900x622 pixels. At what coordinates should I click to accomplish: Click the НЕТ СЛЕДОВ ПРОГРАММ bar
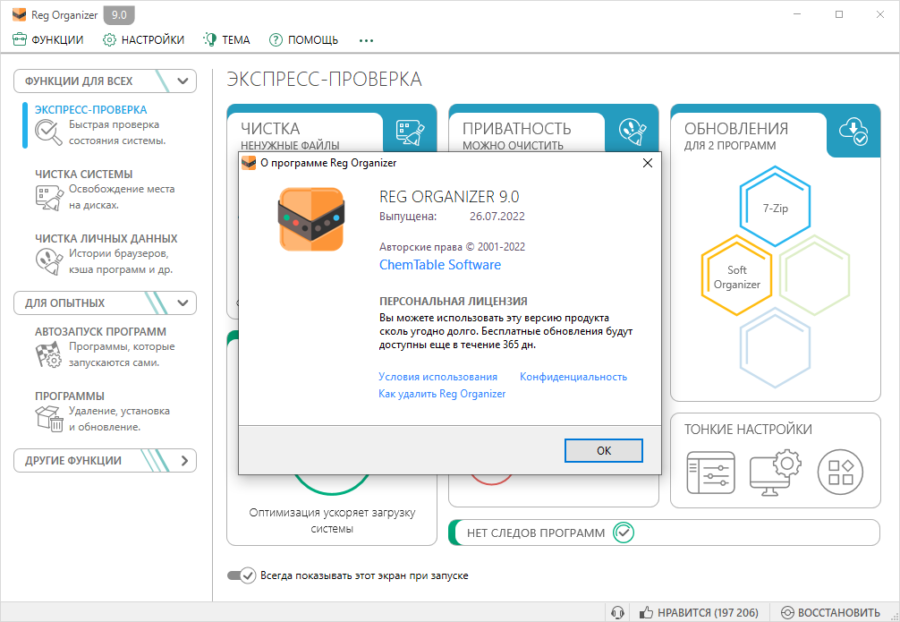coord(664,532)
